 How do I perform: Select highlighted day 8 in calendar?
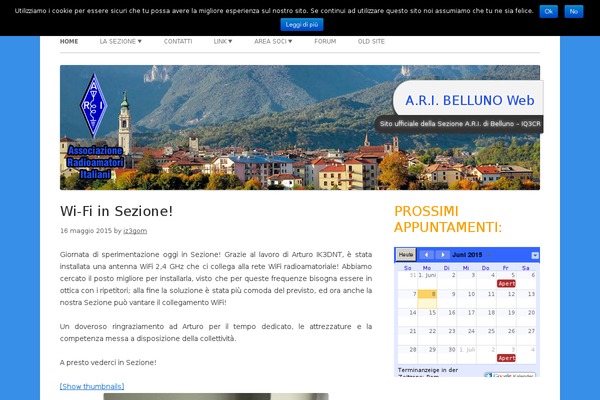pos(427,299)
